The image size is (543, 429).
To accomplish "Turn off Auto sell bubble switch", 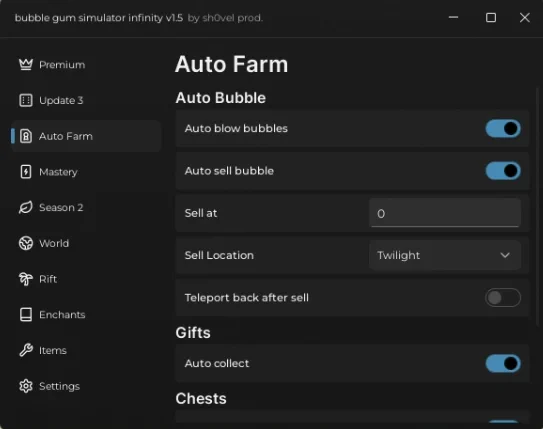I will coord(503,171).
